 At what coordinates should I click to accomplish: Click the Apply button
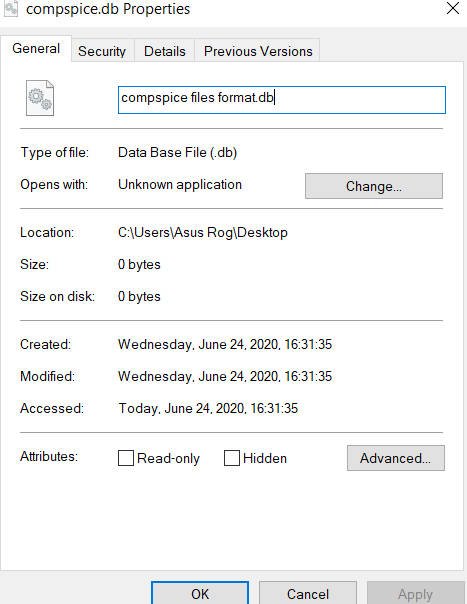coord(415,594)
